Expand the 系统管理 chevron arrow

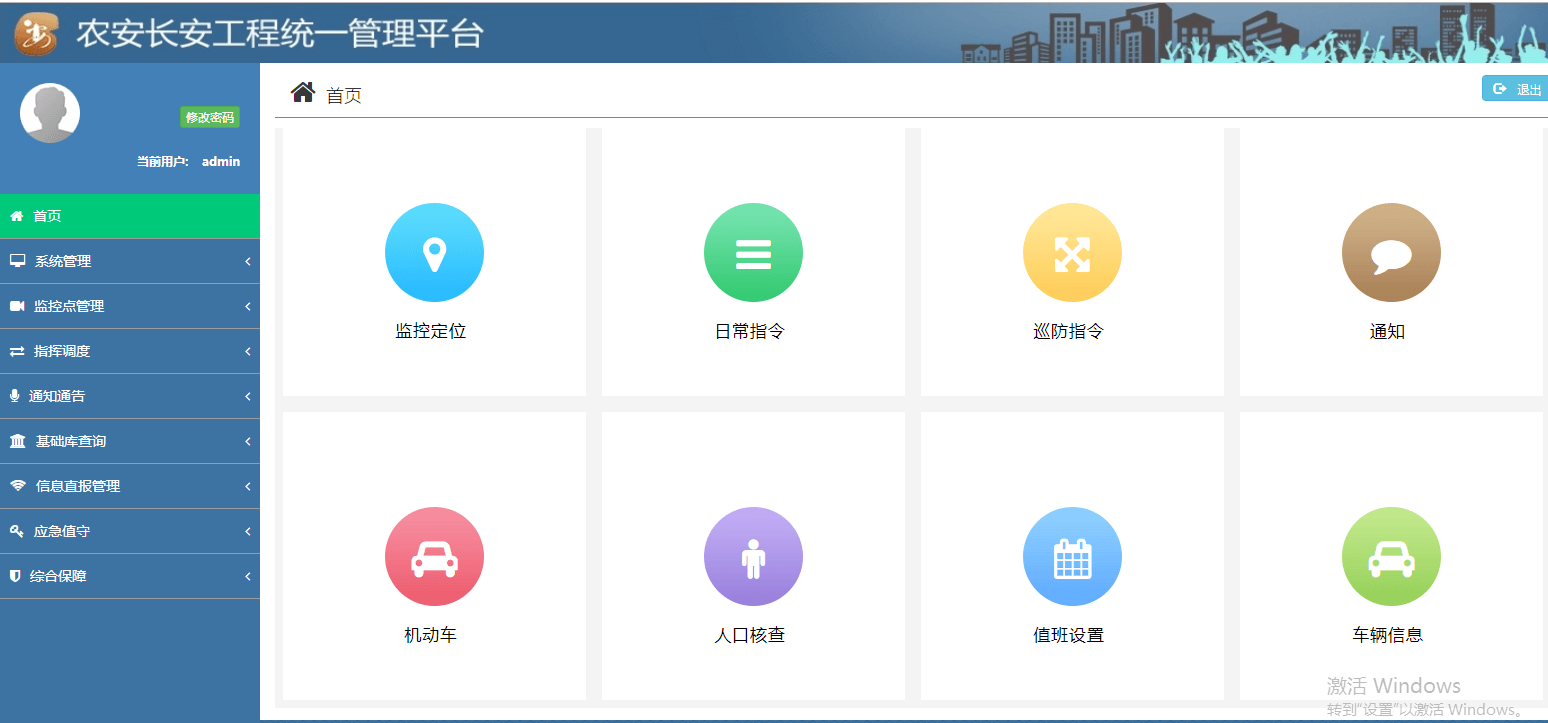[x=247, y=261]
